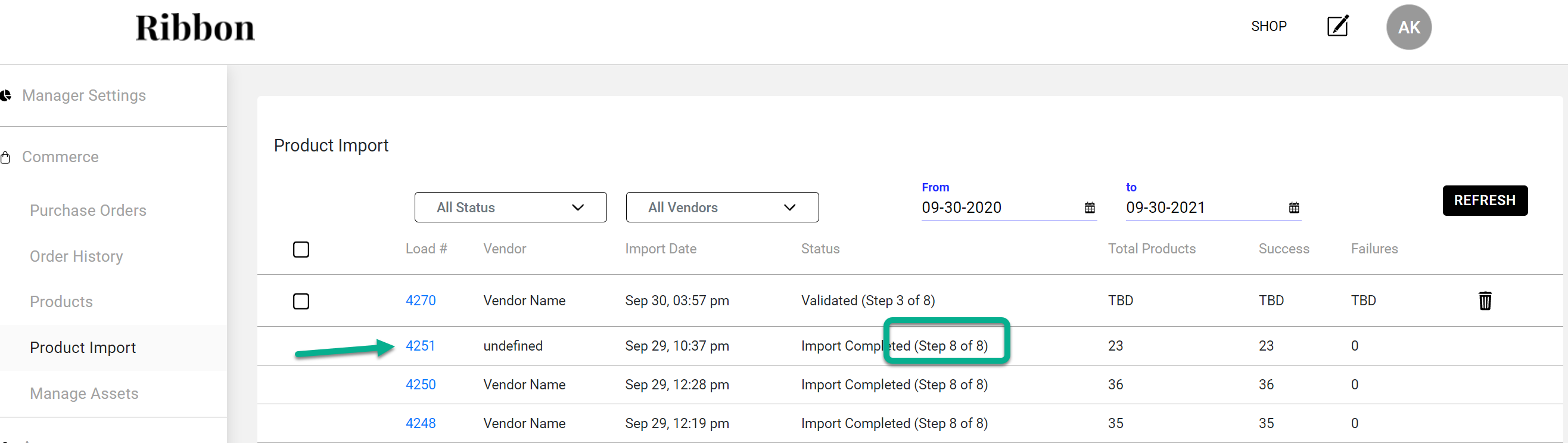Screen dimensions: 1568x443
Task: Open Purchase Orders in the sidebar
Action: click(88, 210)
